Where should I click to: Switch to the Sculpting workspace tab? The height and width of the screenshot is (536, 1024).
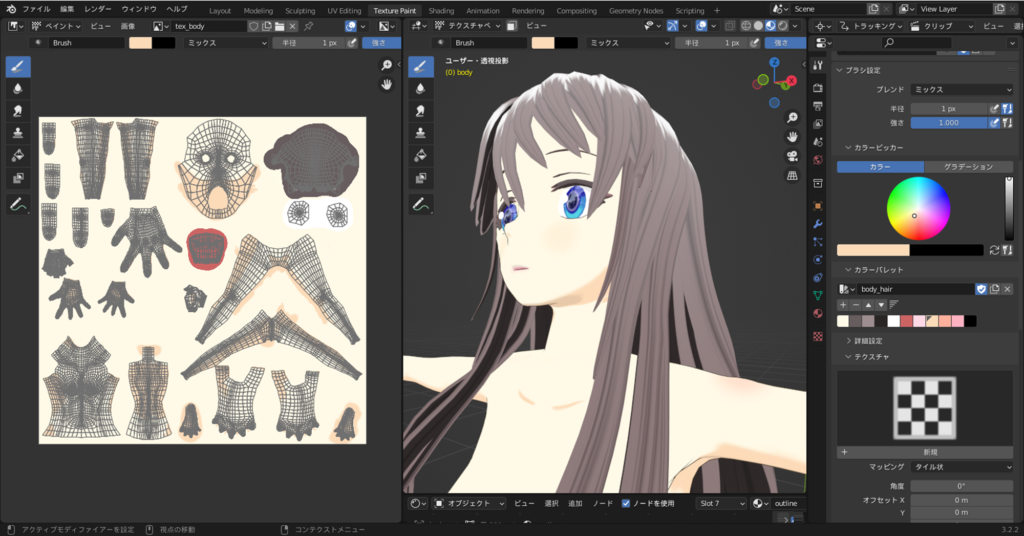pyautogui.click(x=300, y=10)
